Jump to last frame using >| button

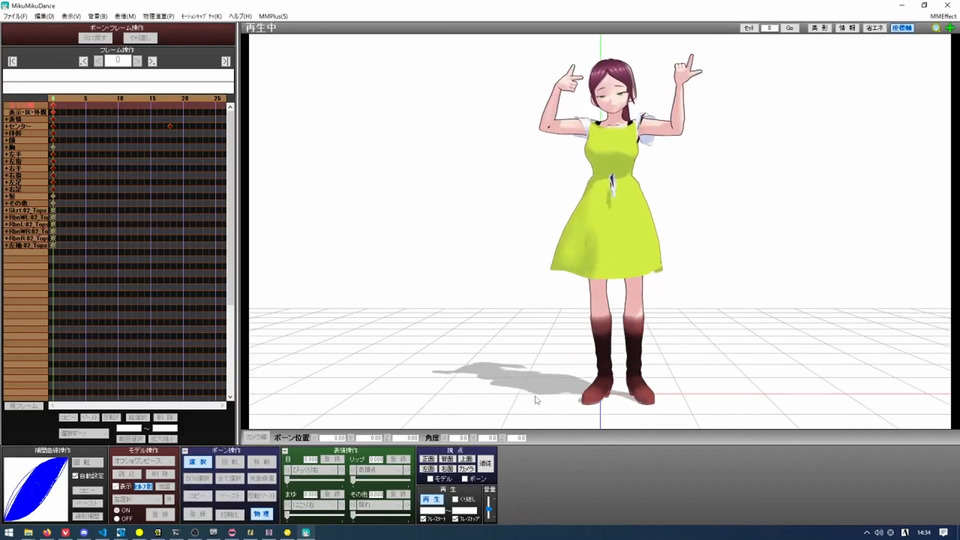[225, 61]
